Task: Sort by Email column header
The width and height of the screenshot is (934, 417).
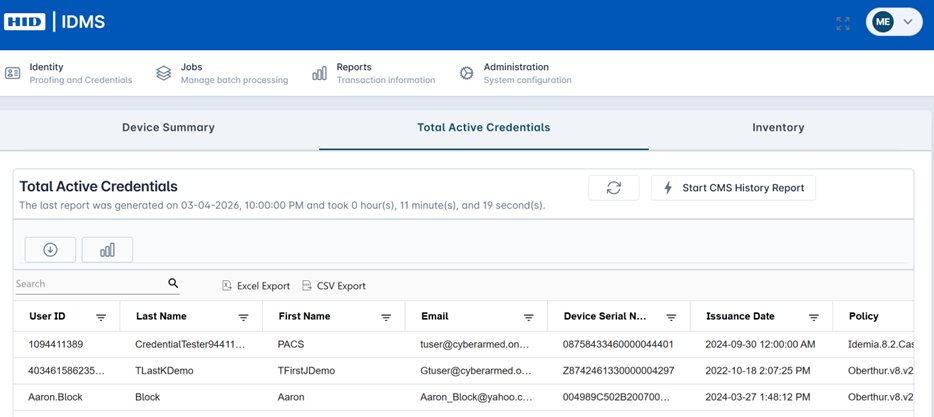Action: (434, 316)
